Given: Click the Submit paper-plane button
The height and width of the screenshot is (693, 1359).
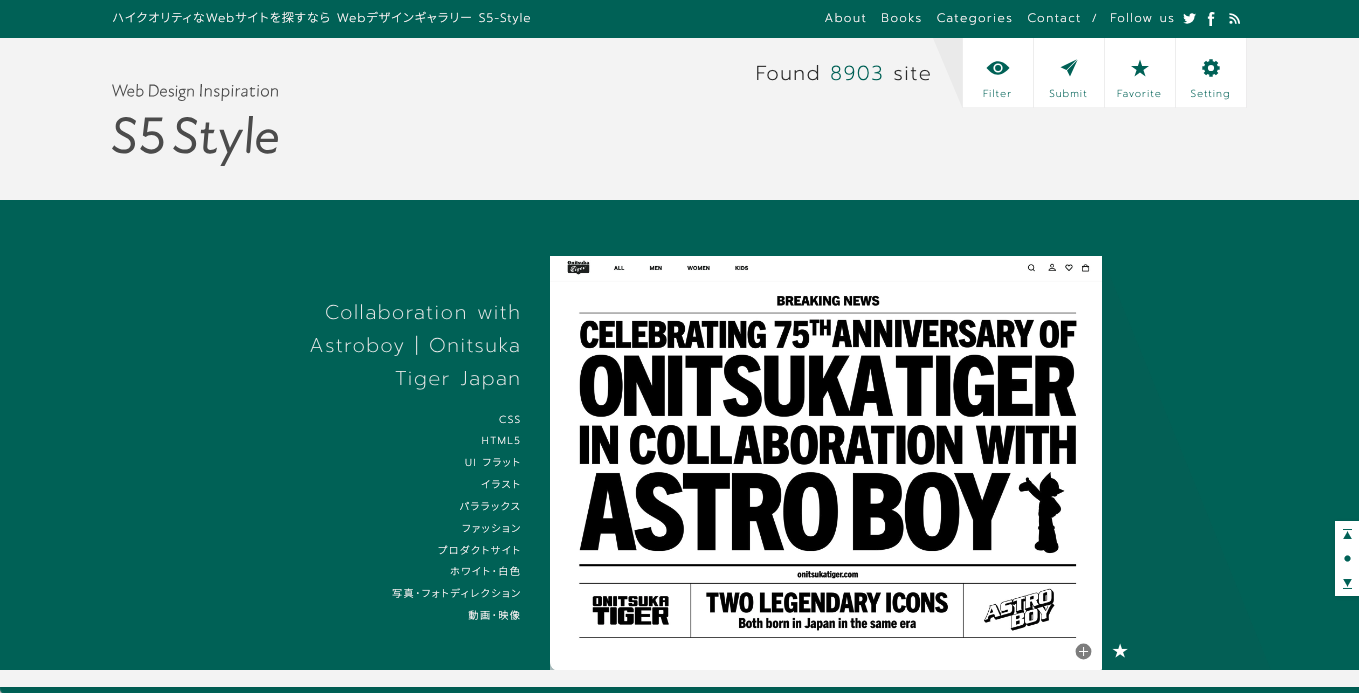Looking at the screenshot, I should coord(1068,73).
